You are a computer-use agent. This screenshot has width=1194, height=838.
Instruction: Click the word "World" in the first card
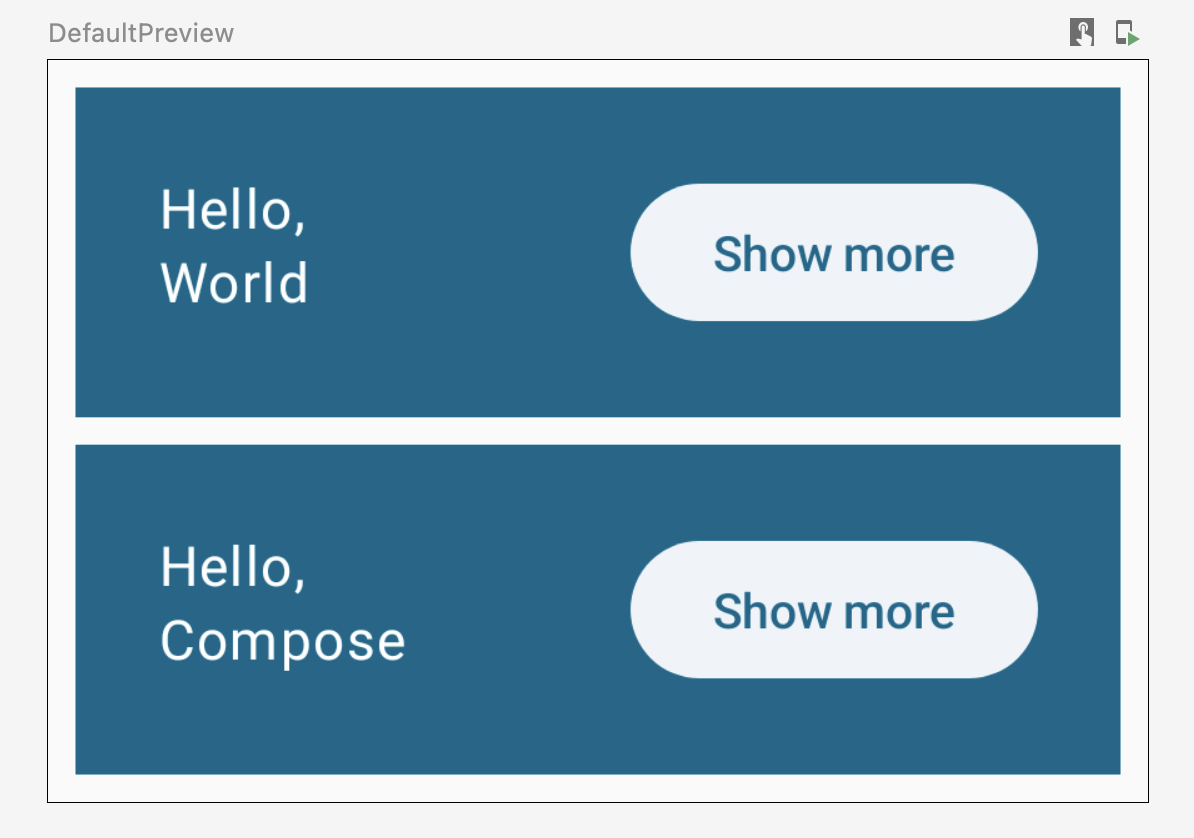(x=234, y=283)
